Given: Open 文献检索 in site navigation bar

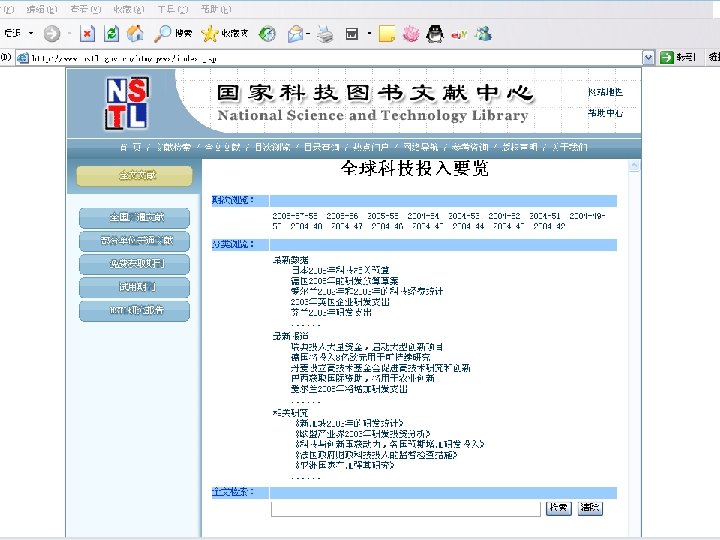Looking at the screenshot, I should [174, 147].
